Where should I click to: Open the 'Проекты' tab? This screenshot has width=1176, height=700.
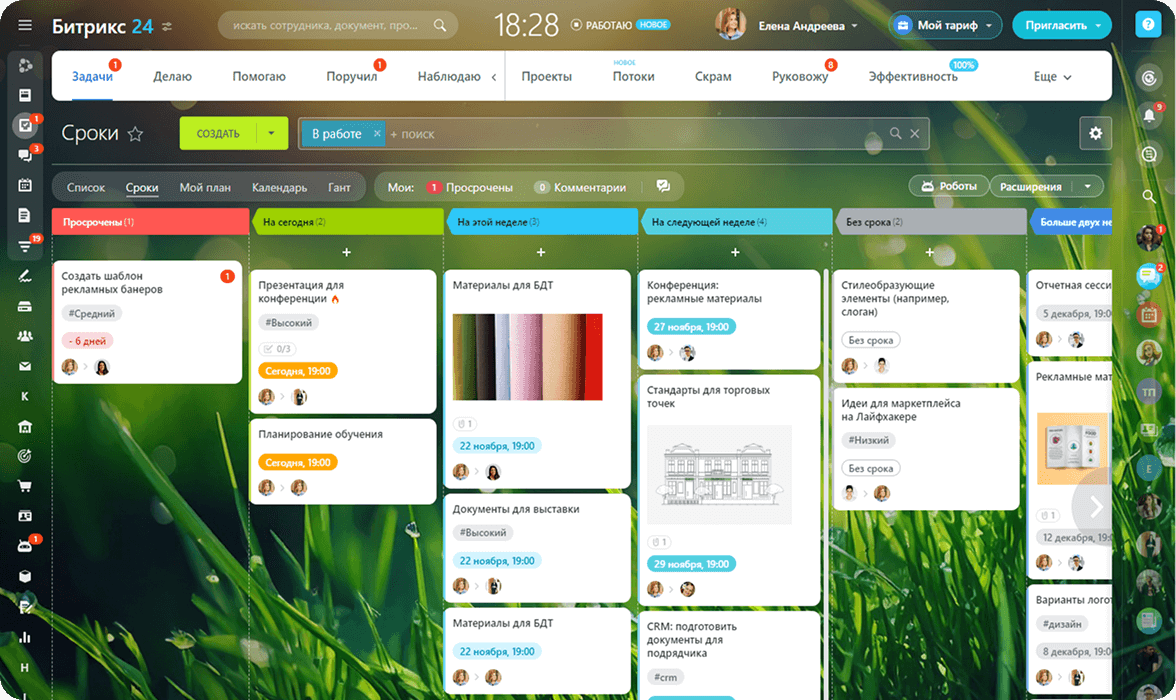[x=546, y=77]
